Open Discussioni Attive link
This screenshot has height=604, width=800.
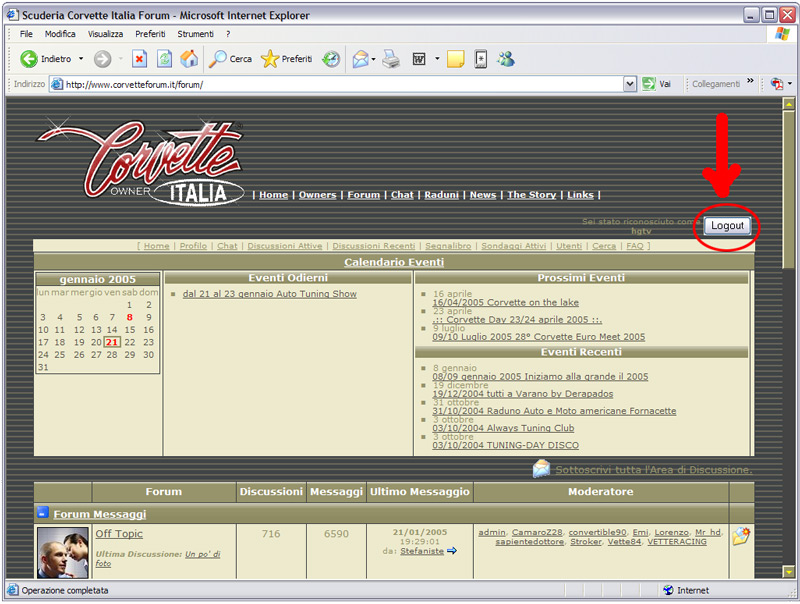285,246
